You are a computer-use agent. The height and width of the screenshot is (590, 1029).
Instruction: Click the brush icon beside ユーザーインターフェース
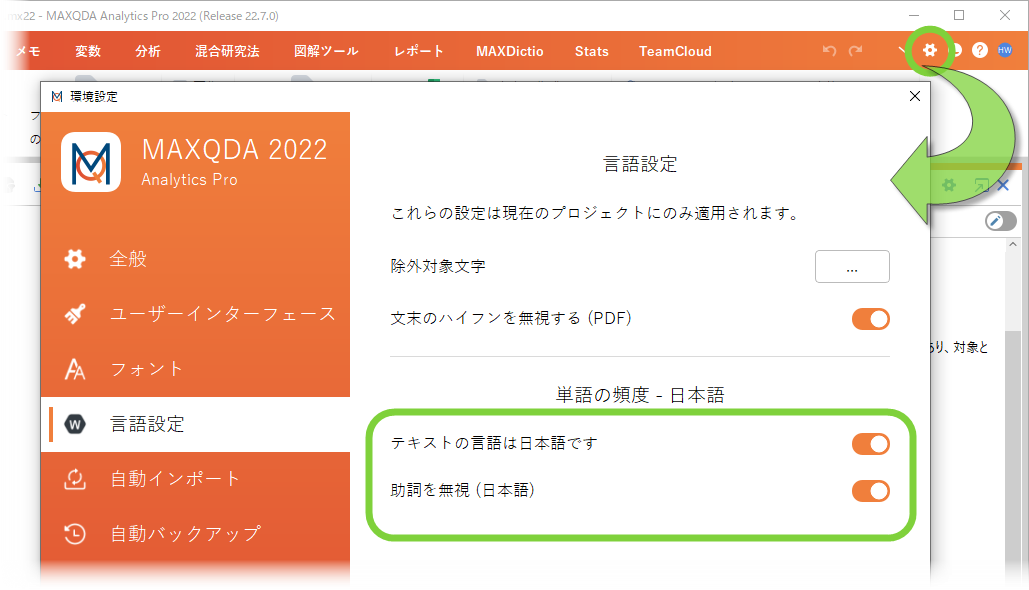coord(75,314)
